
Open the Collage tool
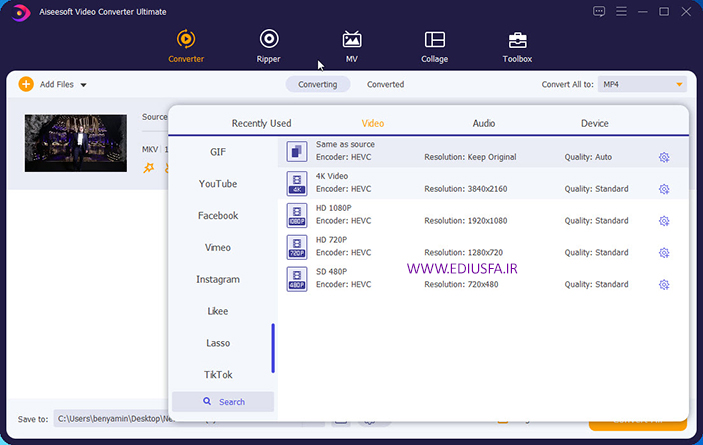pos(434,45)
